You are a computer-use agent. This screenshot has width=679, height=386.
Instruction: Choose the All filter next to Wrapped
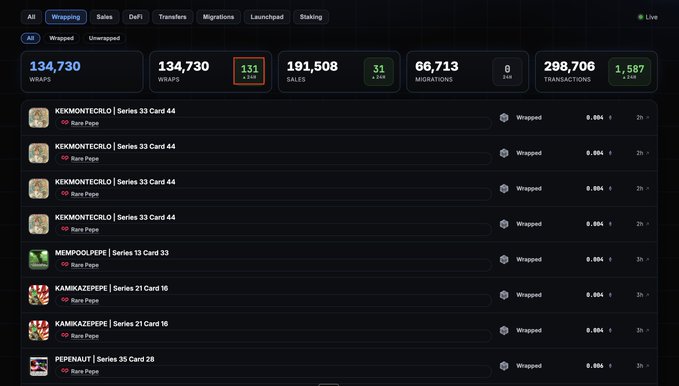[30, 38]
